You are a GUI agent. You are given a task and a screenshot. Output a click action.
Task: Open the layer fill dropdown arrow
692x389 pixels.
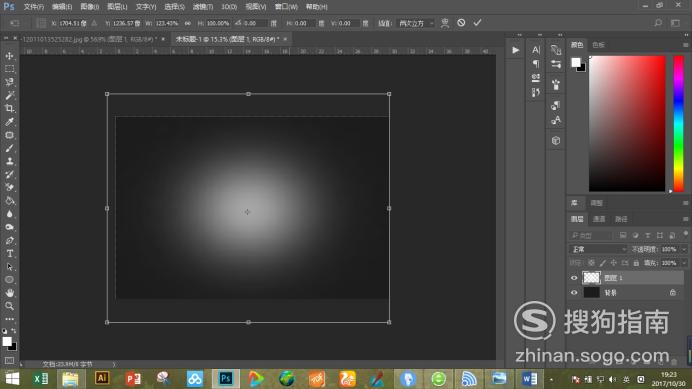684,263
